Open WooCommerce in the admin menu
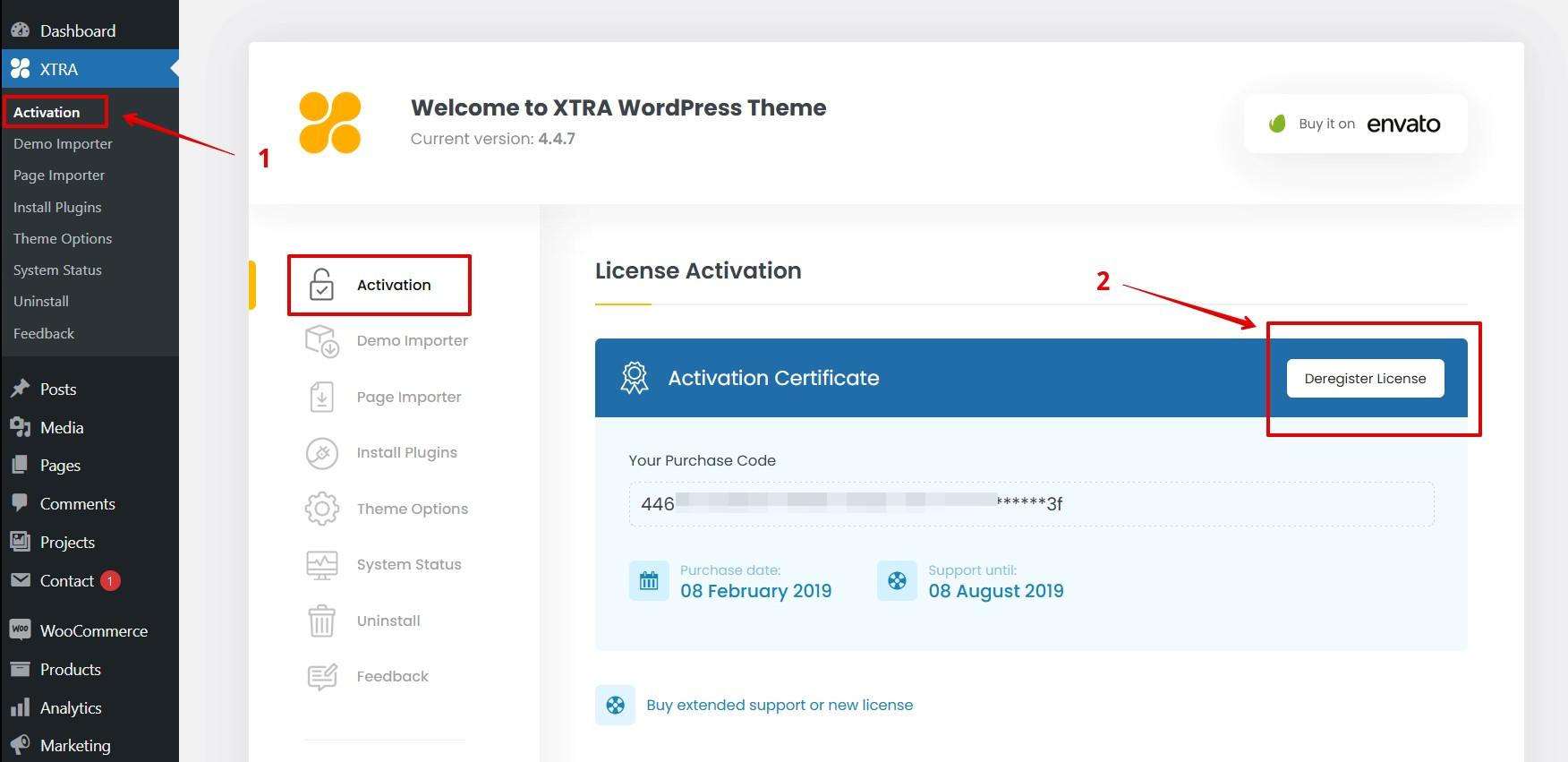1568x762 pixels. pos(93,630)
